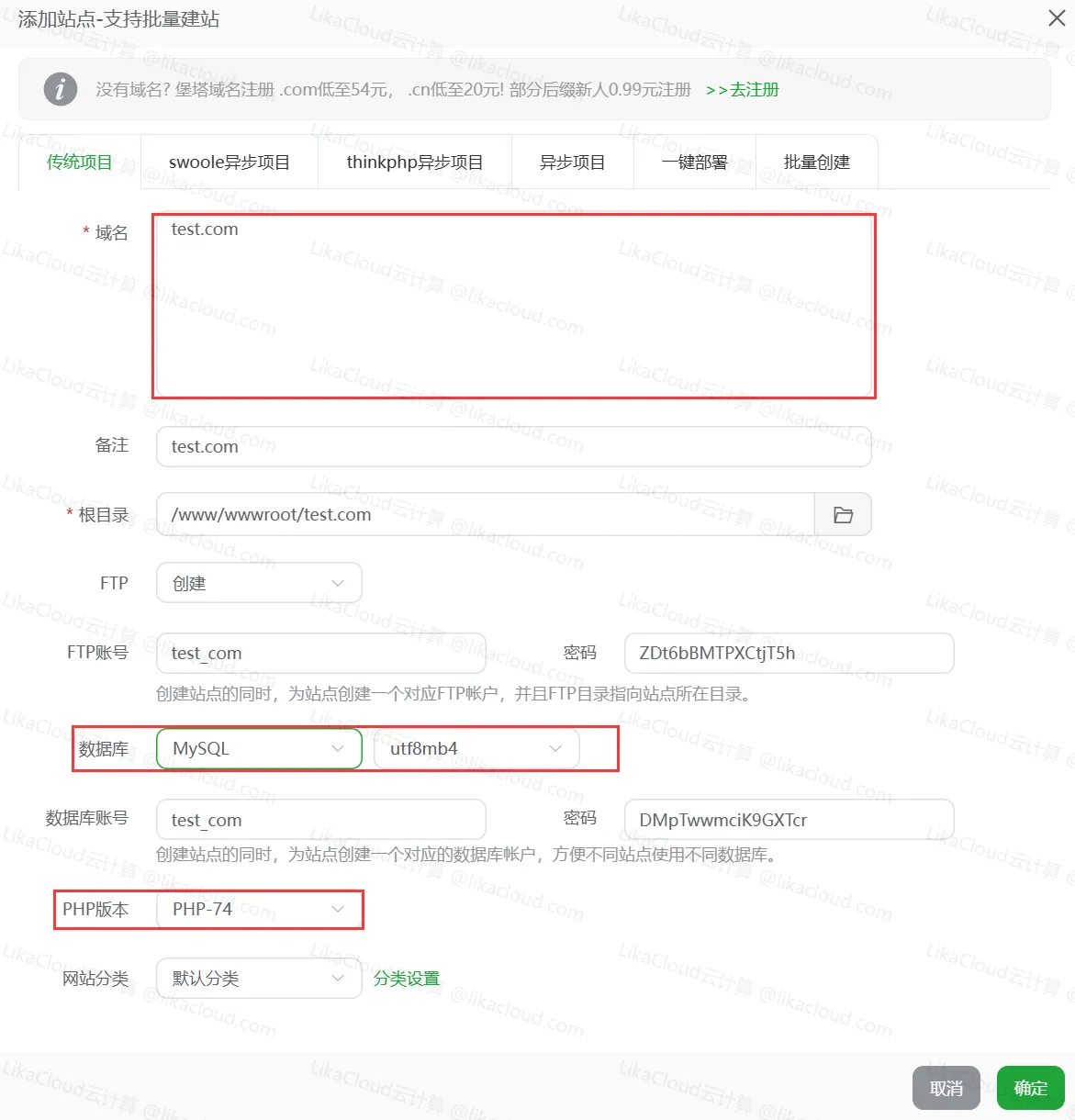Open the folder browser for 根目录
Screen dimensions: 1075x1120
tap(842, 514)
